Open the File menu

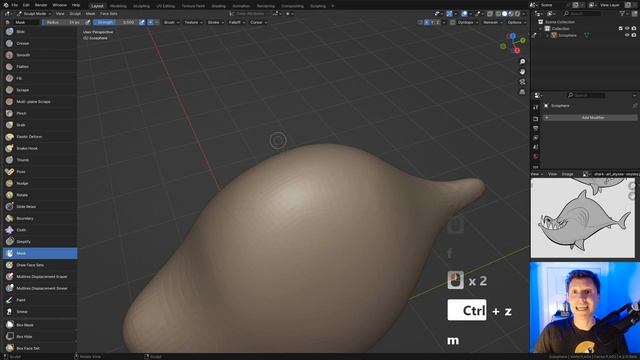pyautogui.click(x=14, y=5)
